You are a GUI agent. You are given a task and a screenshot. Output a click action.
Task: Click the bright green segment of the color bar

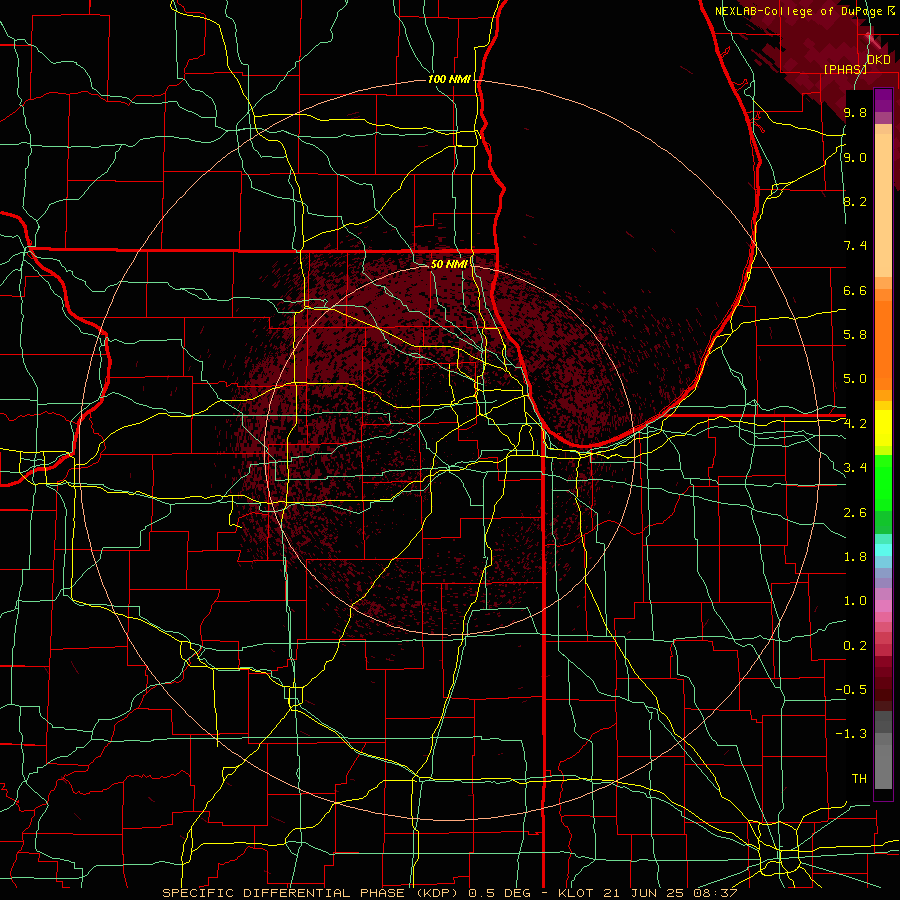[883, 484]
